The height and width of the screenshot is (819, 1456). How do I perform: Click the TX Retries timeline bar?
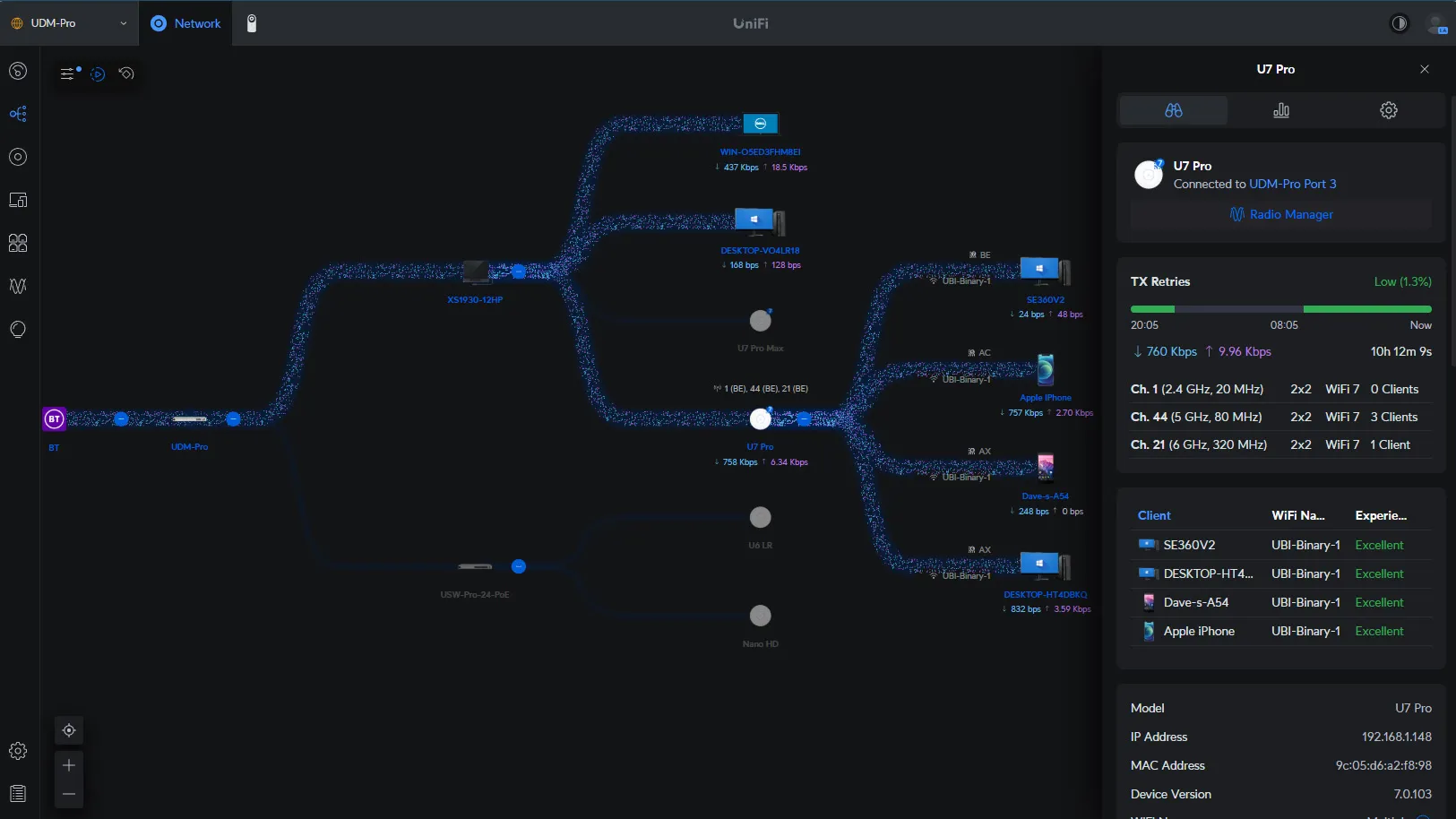coord(1279,308)
